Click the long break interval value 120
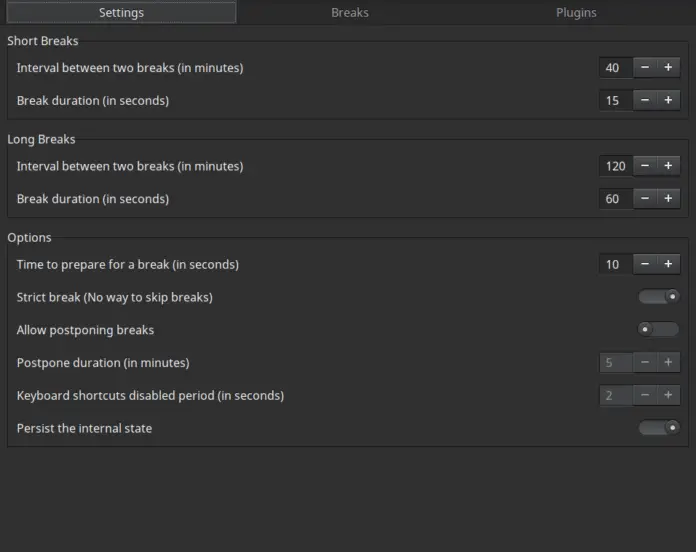 [616, 166]
